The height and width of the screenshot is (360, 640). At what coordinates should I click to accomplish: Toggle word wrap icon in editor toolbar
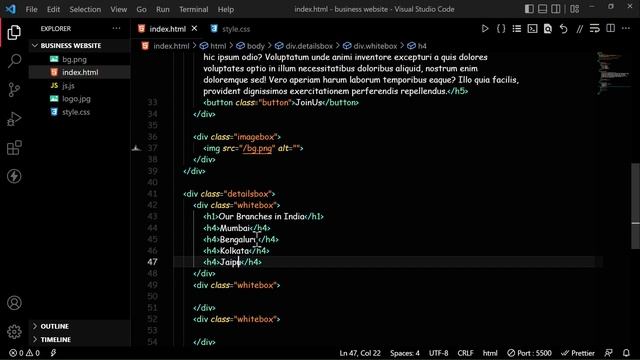(595, 29)
